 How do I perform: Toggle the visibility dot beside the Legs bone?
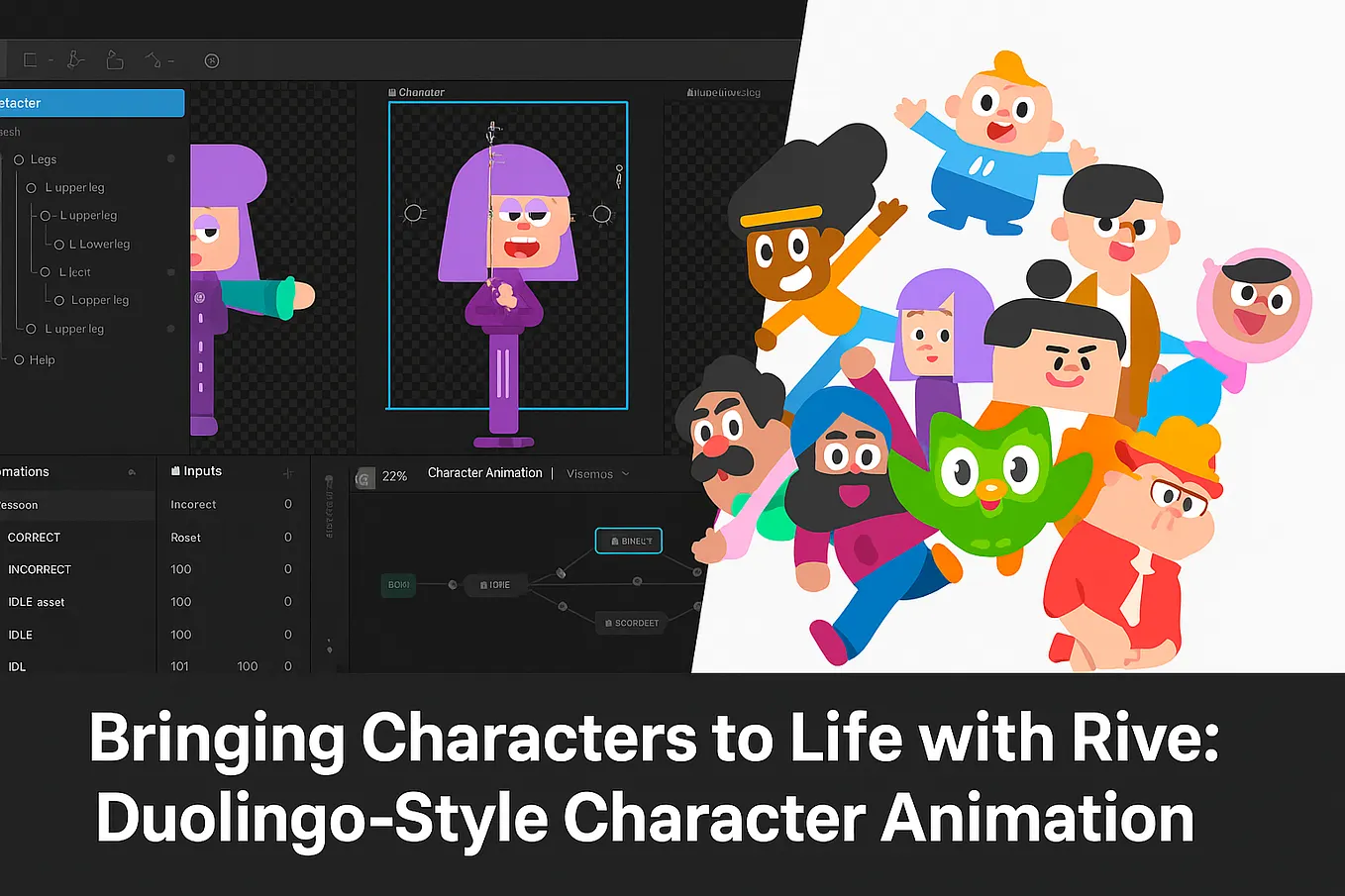tap(170, 157)
